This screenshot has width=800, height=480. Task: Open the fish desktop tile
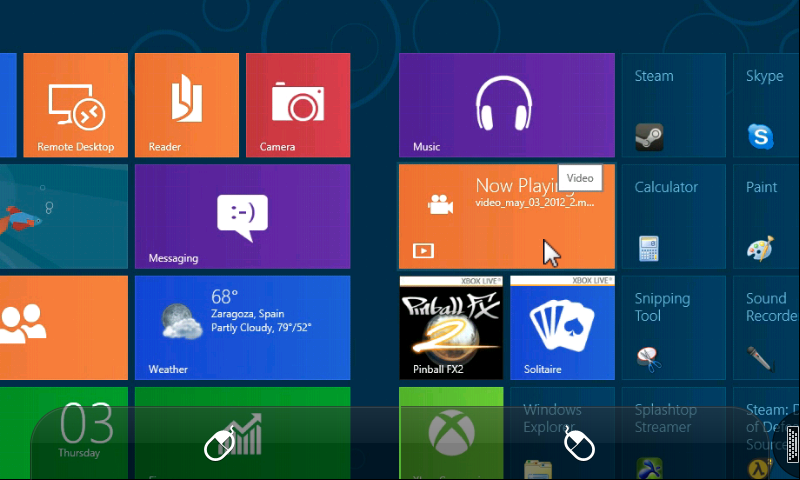click(64, 216)
